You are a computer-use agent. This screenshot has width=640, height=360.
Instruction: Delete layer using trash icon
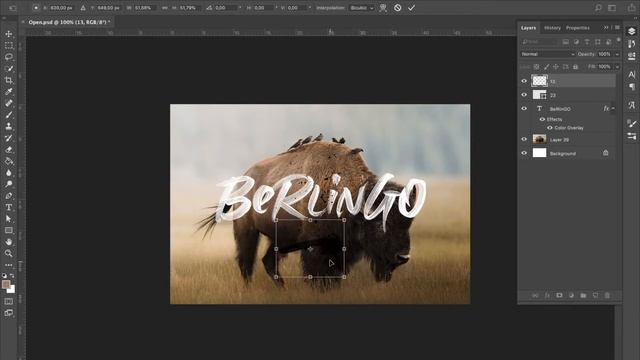click(x=607, y=295)
